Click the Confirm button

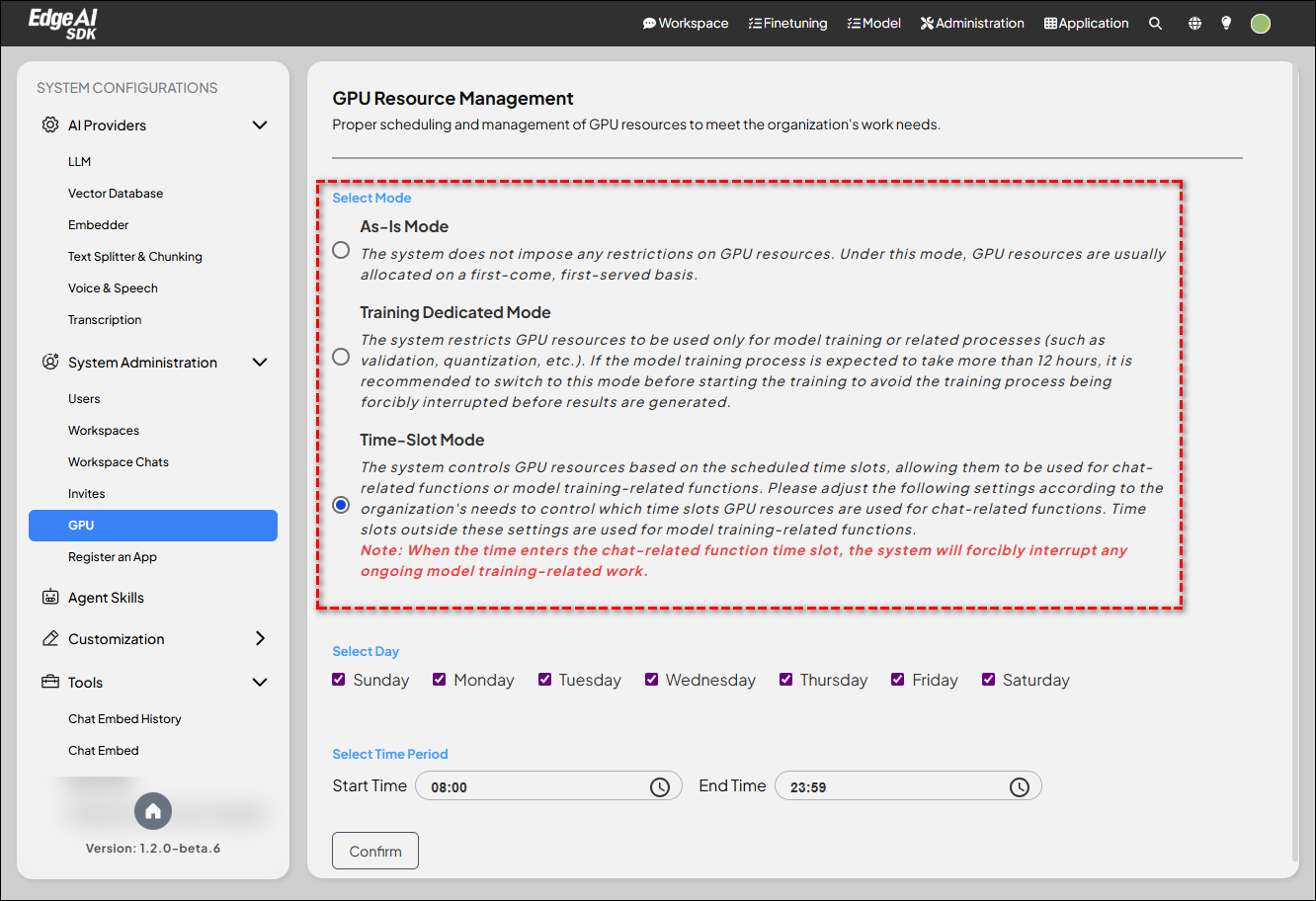375,851
